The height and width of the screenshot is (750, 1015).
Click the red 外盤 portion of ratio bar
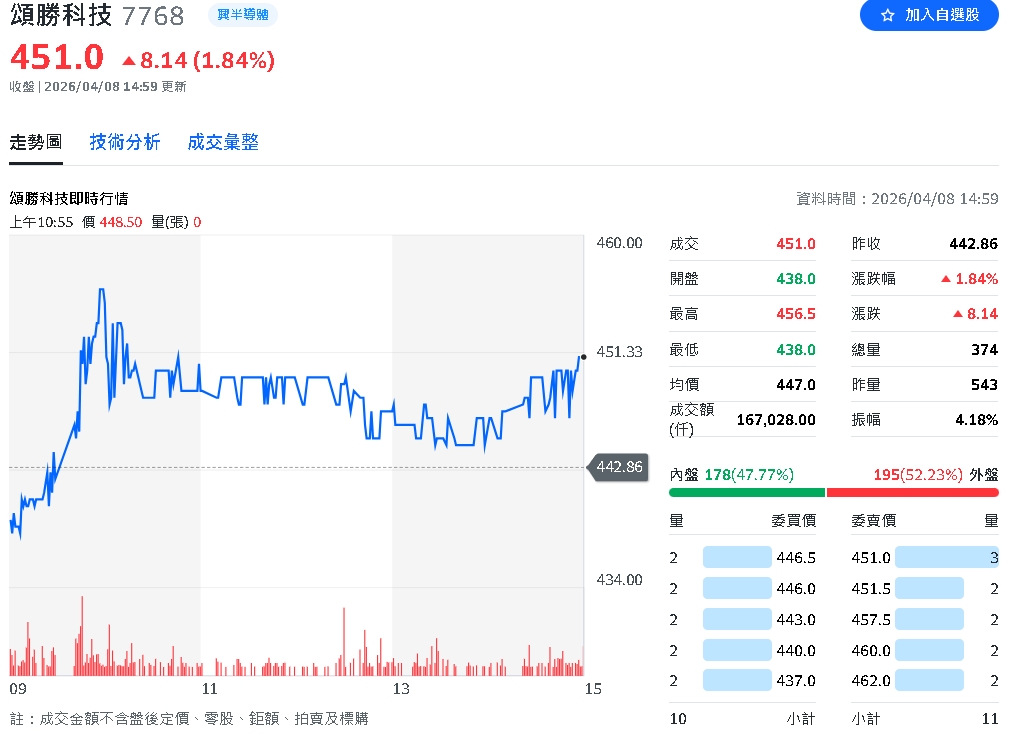(x=913, y=492)
